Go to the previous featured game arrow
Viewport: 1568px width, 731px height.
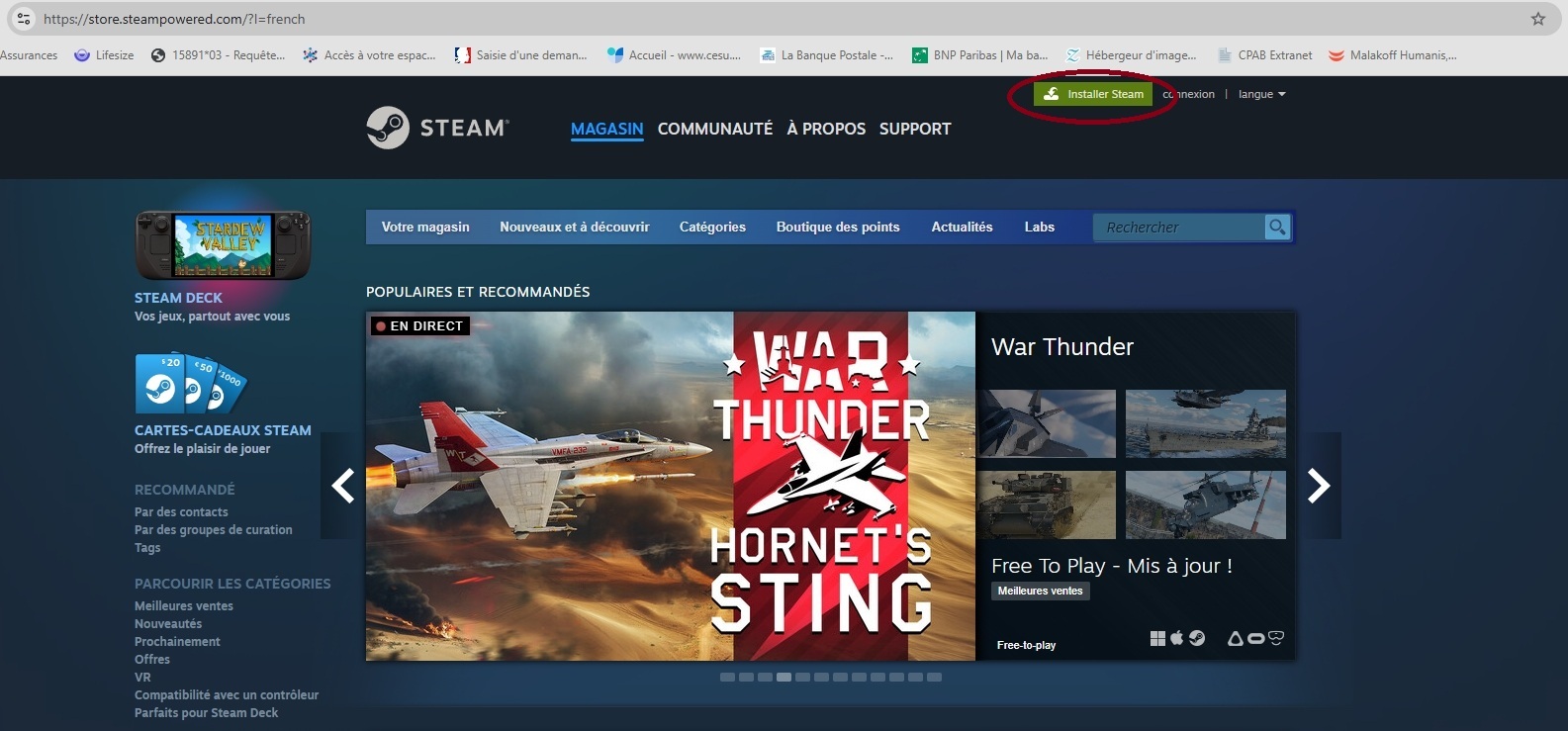(x=343, y=486)
